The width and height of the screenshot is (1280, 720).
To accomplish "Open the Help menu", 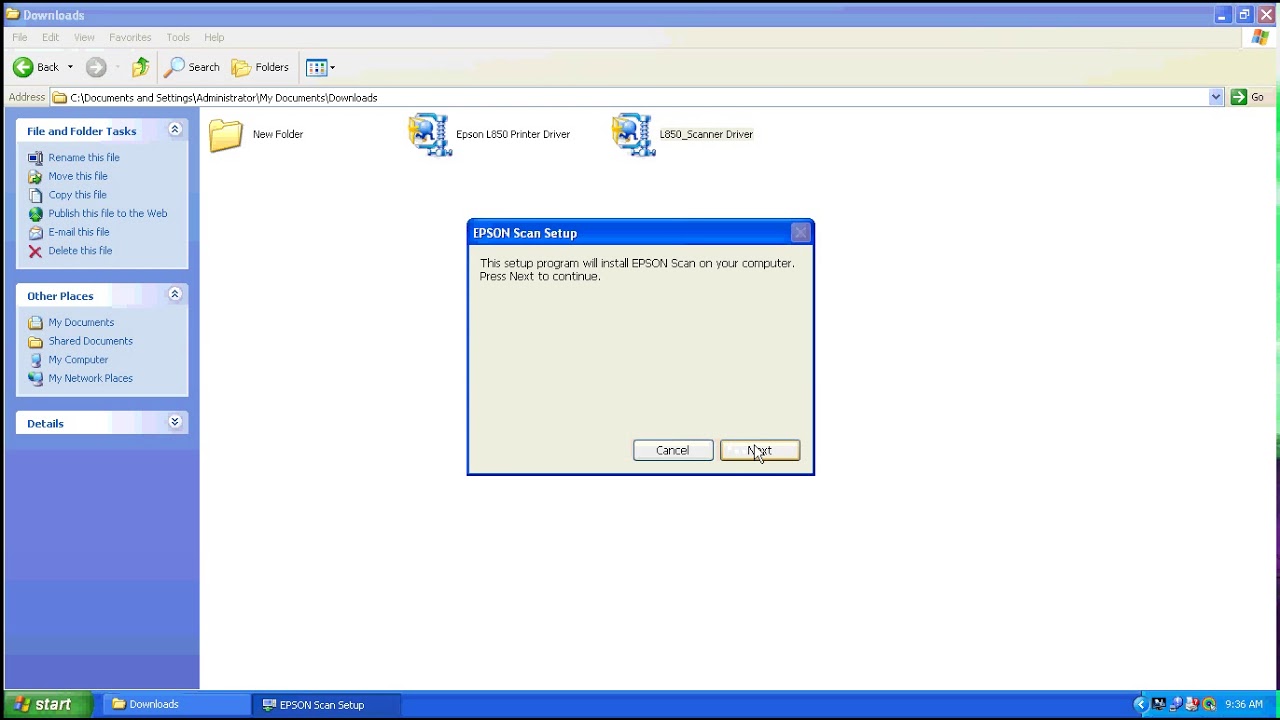I will click(x=214, y=37).
